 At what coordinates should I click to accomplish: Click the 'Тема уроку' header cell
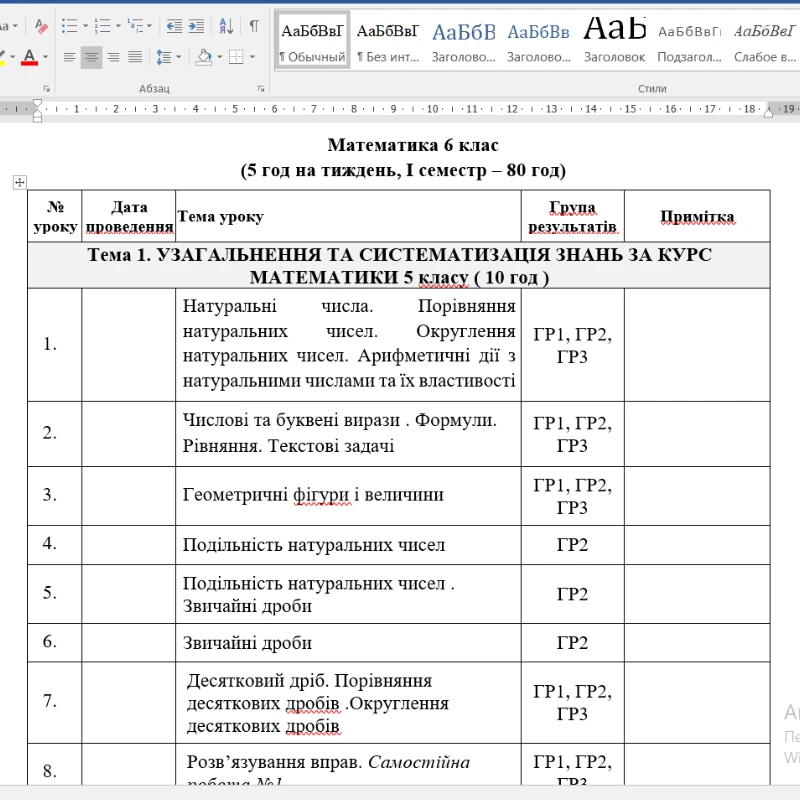click(x=348, y=216)
